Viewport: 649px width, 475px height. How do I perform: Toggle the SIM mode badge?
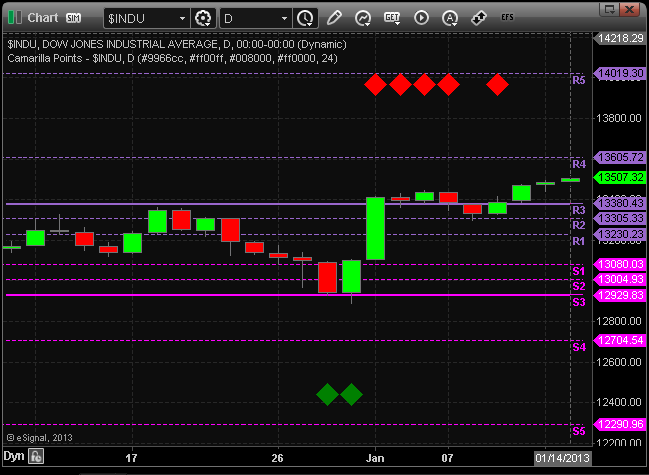tap(73, 18)
